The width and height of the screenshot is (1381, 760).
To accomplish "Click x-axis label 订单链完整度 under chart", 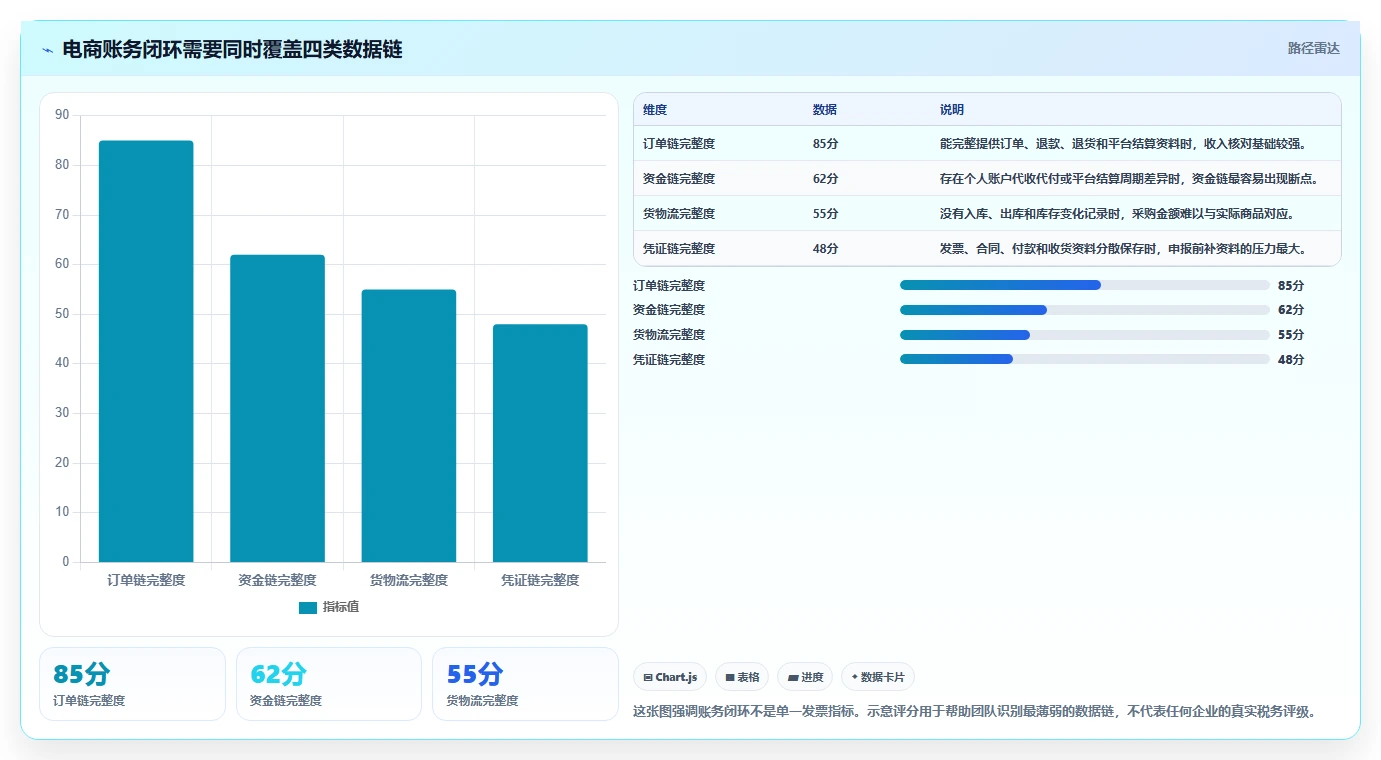I will tap(146, 580).
